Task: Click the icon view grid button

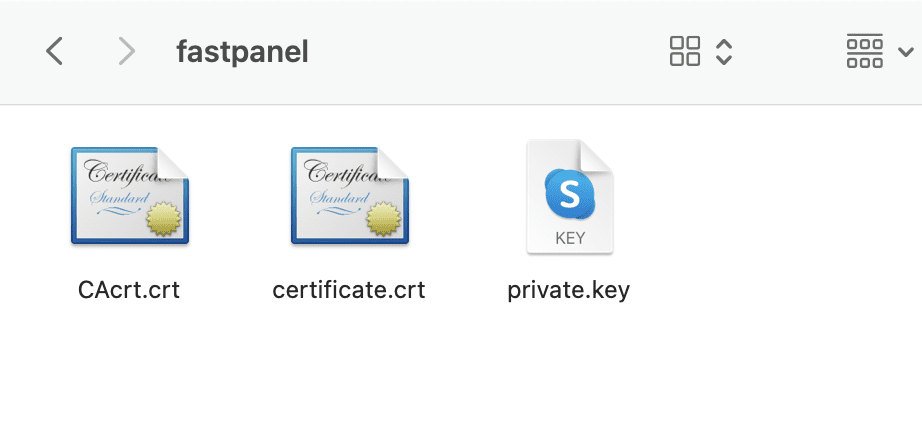Action: [x=685, y=51]
